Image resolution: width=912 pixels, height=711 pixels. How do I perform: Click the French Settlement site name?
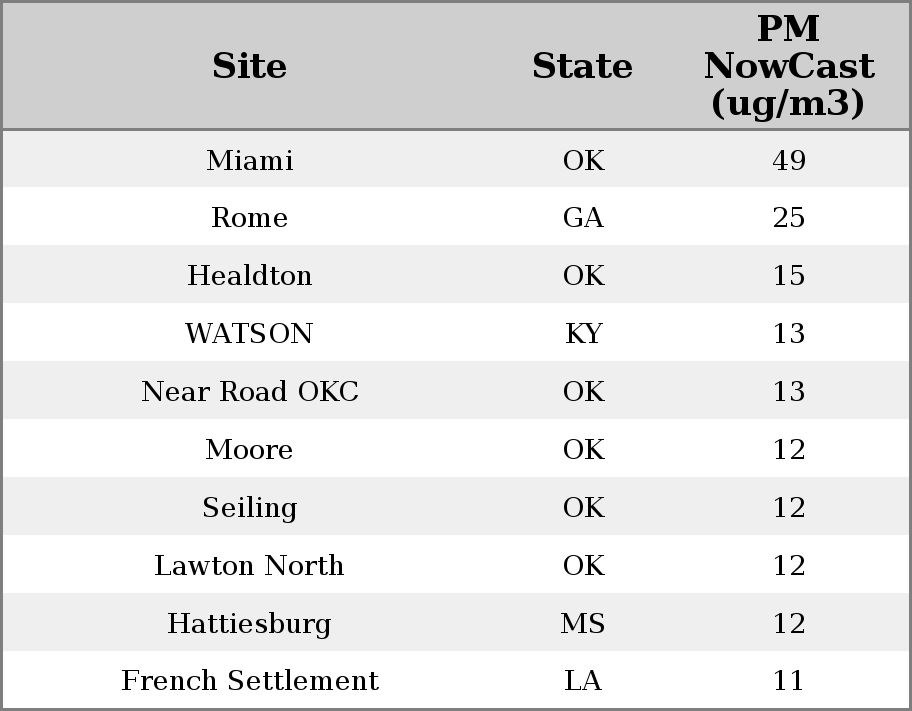pyautogui.click(x=249, y=681)
